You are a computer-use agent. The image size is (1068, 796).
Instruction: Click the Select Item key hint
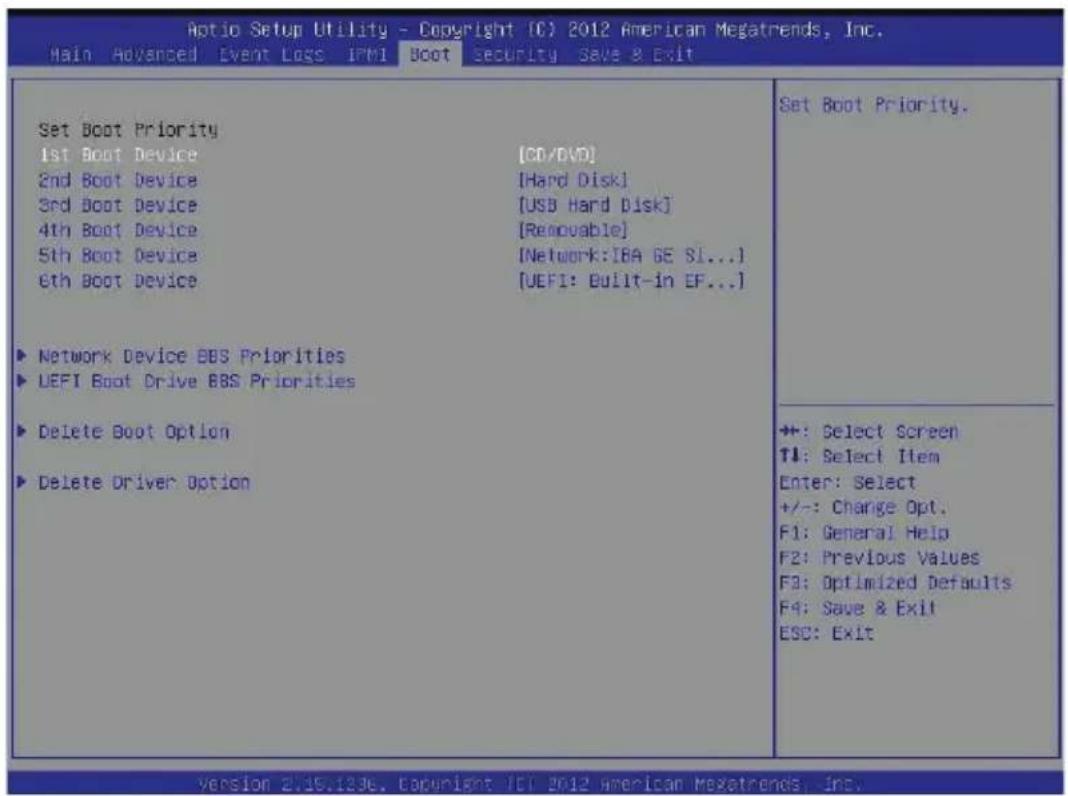tap(860, 457)
